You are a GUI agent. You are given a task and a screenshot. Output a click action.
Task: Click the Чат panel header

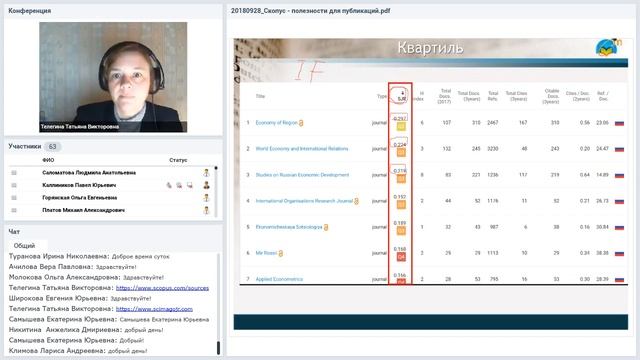[x=14, y=231]
